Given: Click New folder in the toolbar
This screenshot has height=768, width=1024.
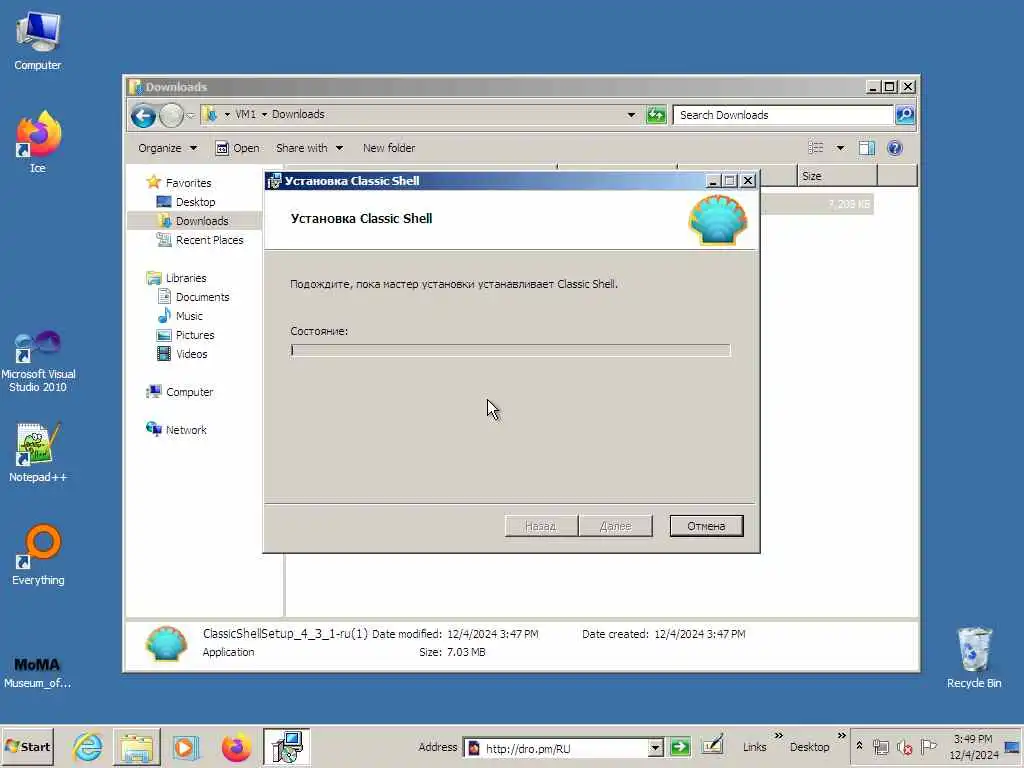Looking at the screenshot, I should pyautogui.click(x=389, y=148).
